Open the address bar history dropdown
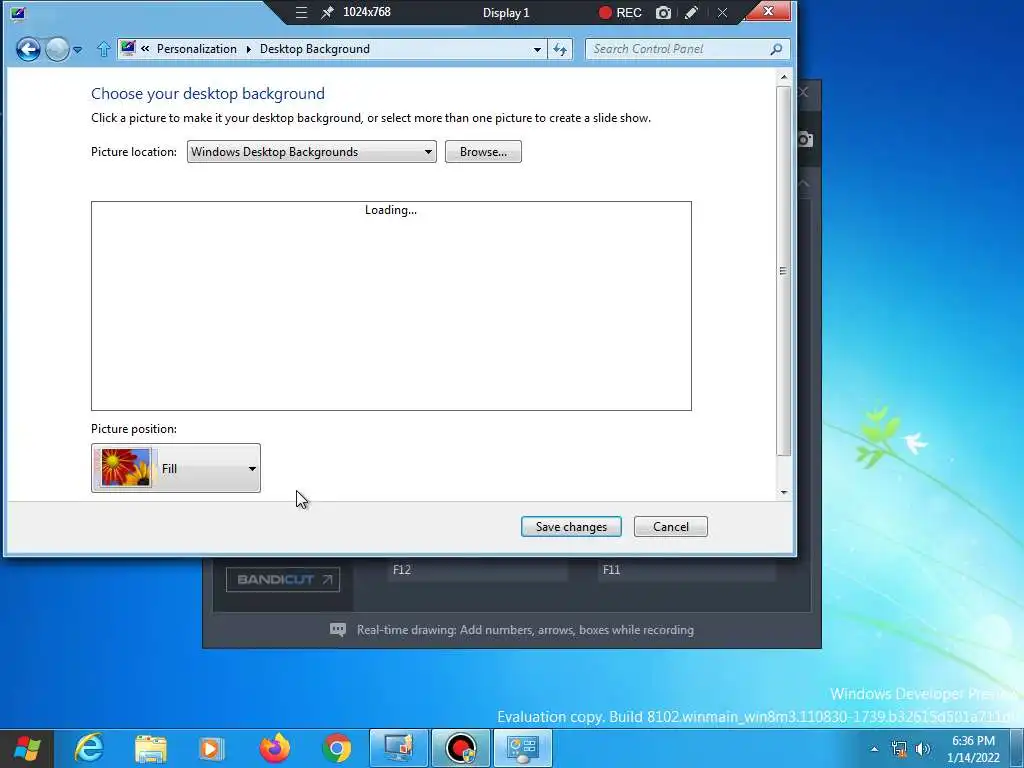 [537, 49]
